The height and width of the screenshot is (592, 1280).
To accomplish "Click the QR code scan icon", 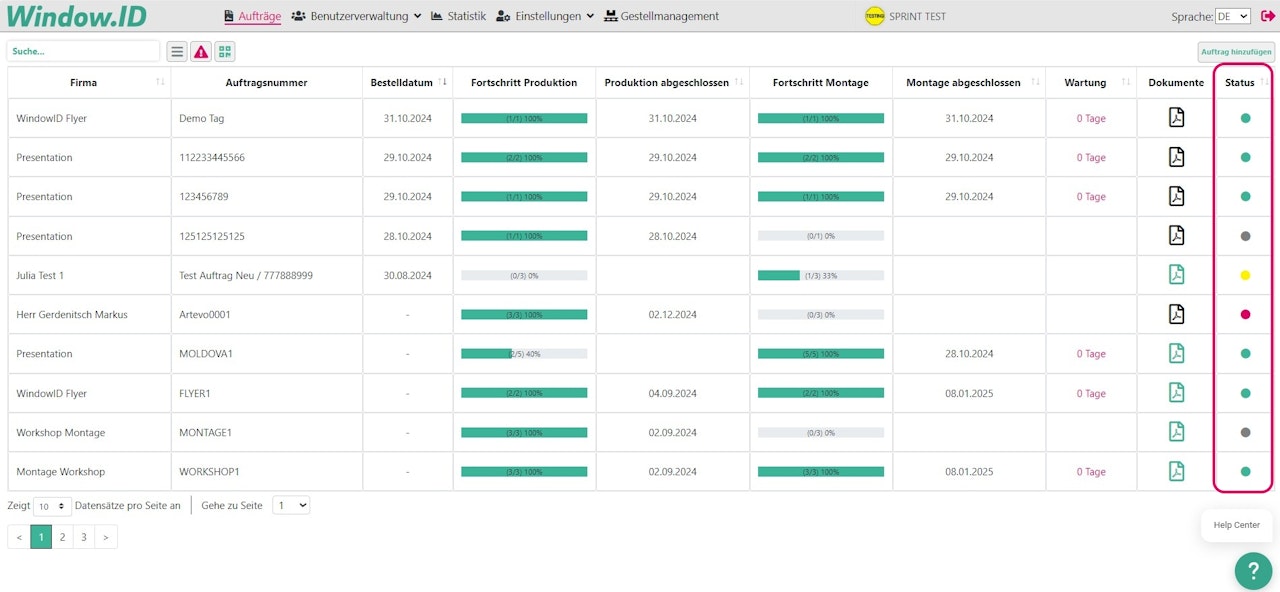I will point(225,52).
